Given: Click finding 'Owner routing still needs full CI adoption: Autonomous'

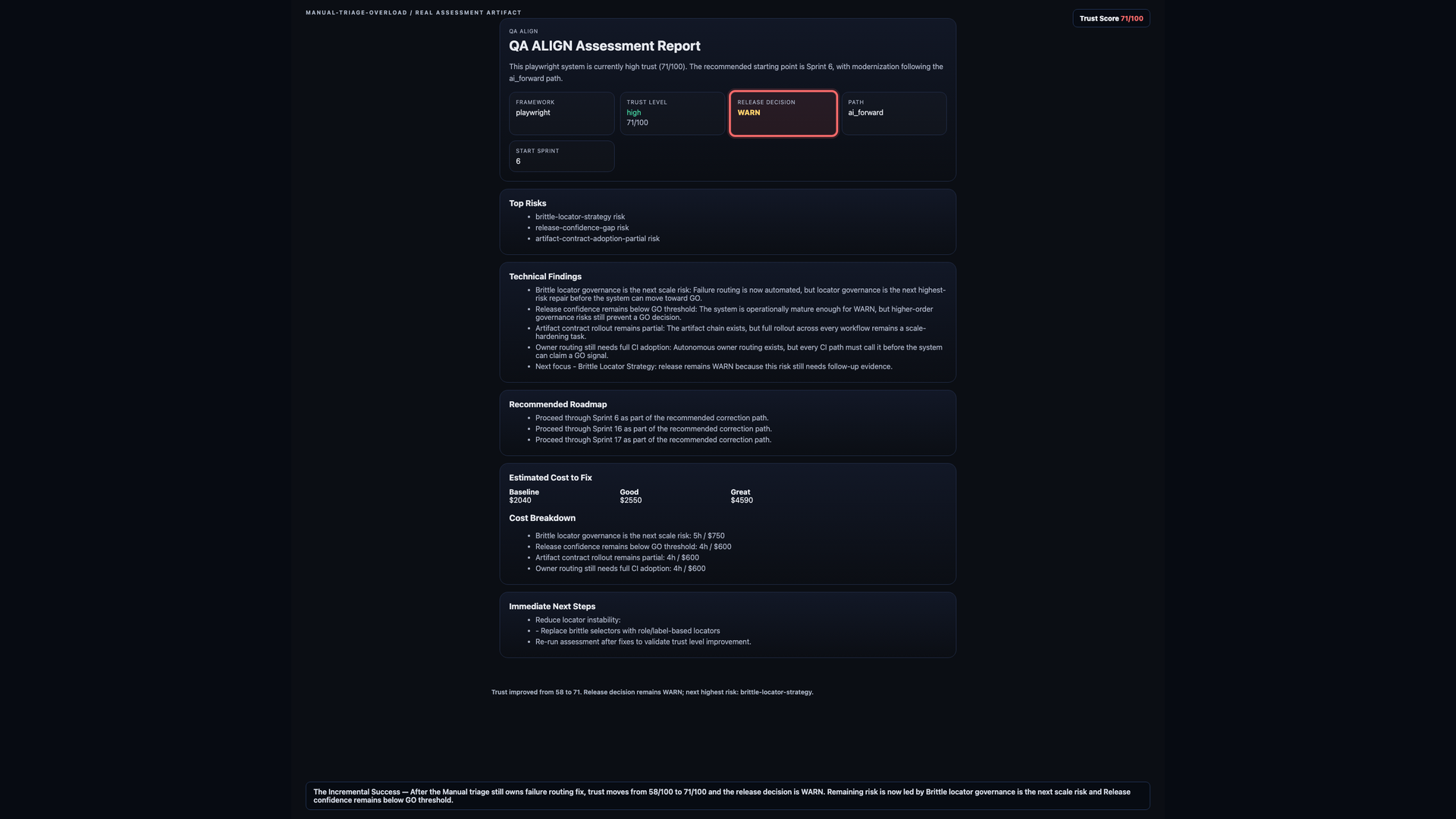Looking at the screenshot, I should (739, 351).
